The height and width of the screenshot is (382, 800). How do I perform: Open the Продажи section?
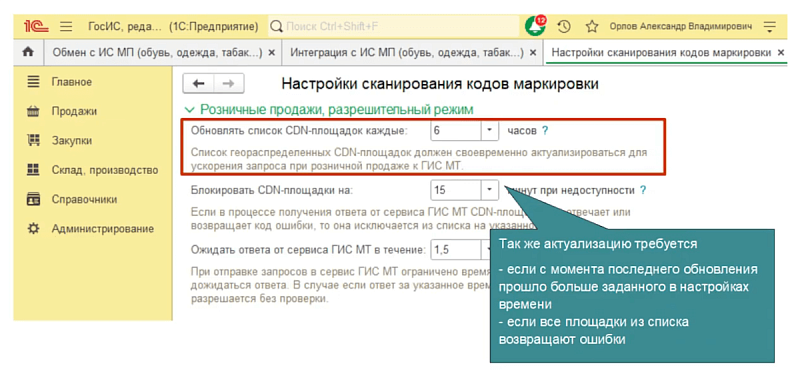tap(74, 111)
